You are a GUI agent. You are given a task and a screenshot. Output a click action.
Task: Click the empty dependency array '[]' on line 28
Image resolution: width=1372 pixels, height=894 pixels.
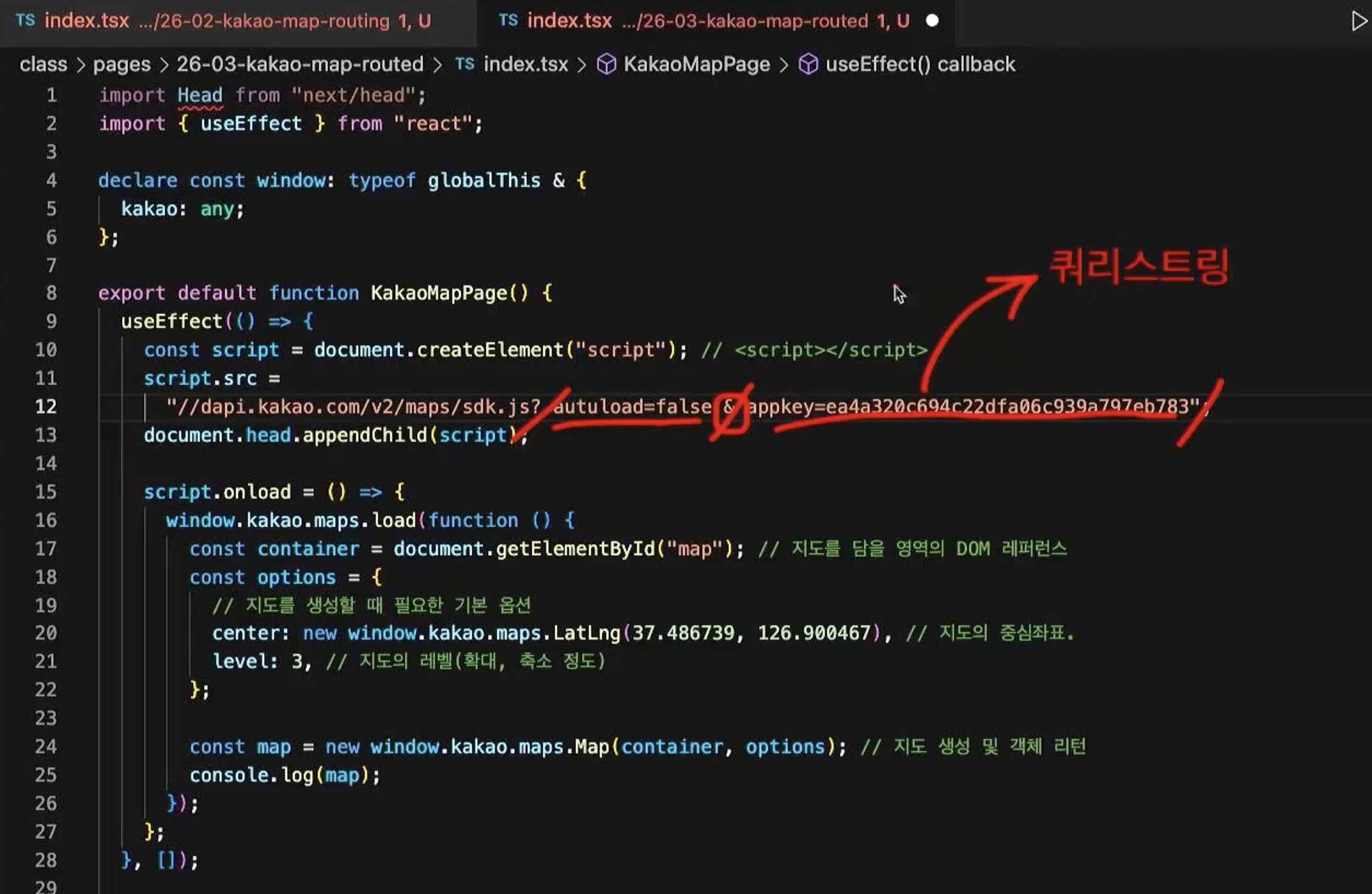pyautogui.click(x=166, y=859)
